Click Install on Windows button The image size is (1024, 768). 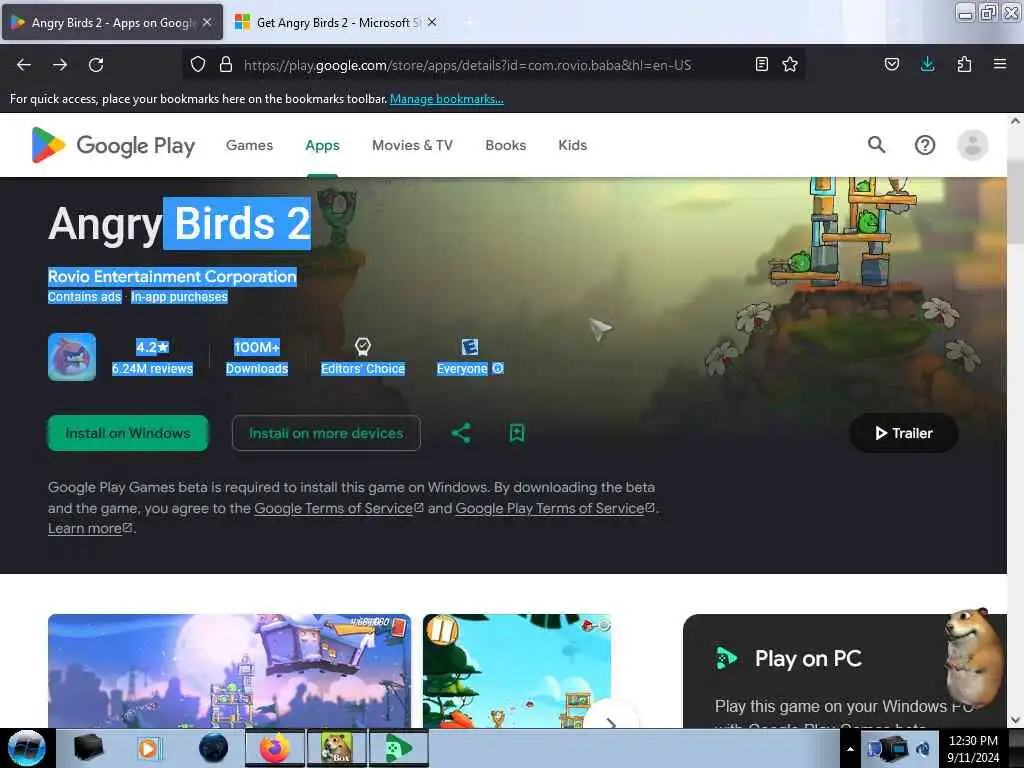pyautogui.click(x=128, y=433)
